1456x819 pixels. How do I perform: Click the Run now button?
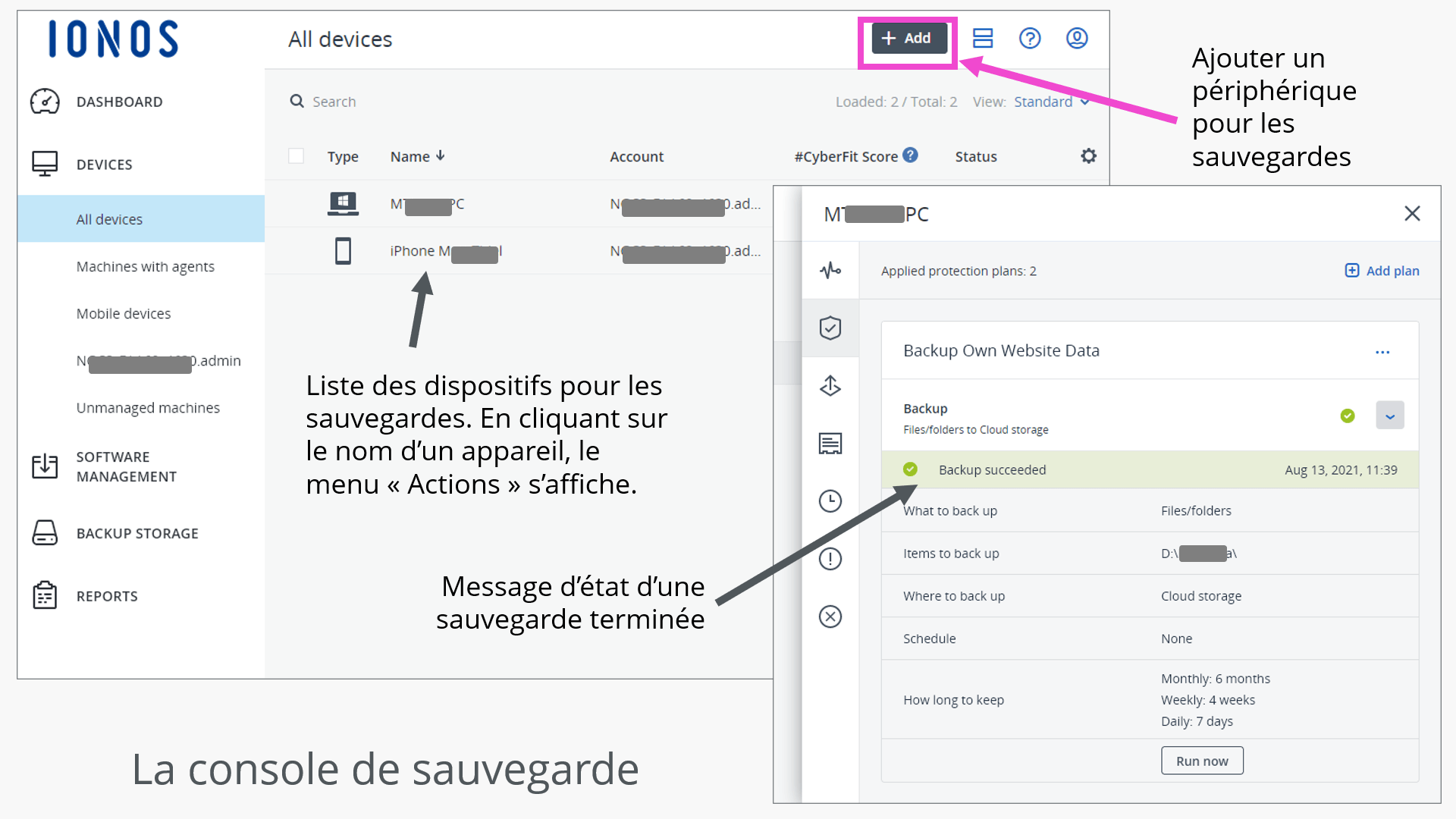point(1201,761)
